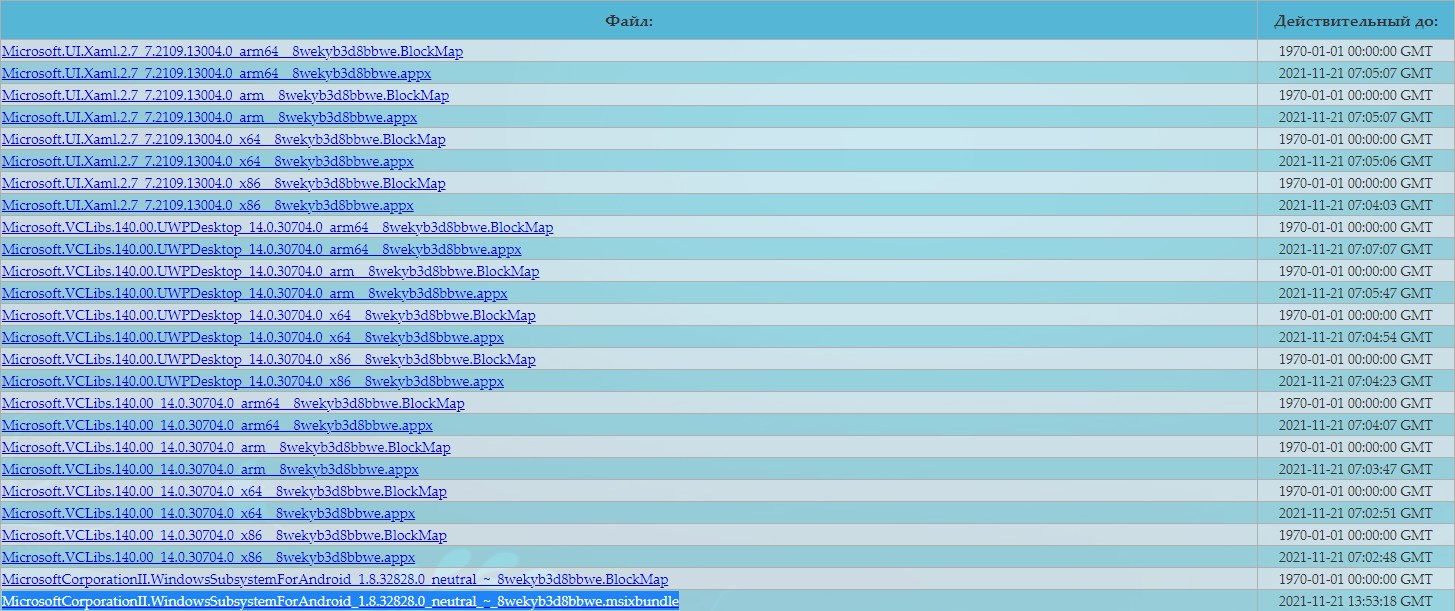Open WindowsSubsystemForAndroid BlockMap link
This screenshot has height=611, width=1455.
click(x=335, y=579)
